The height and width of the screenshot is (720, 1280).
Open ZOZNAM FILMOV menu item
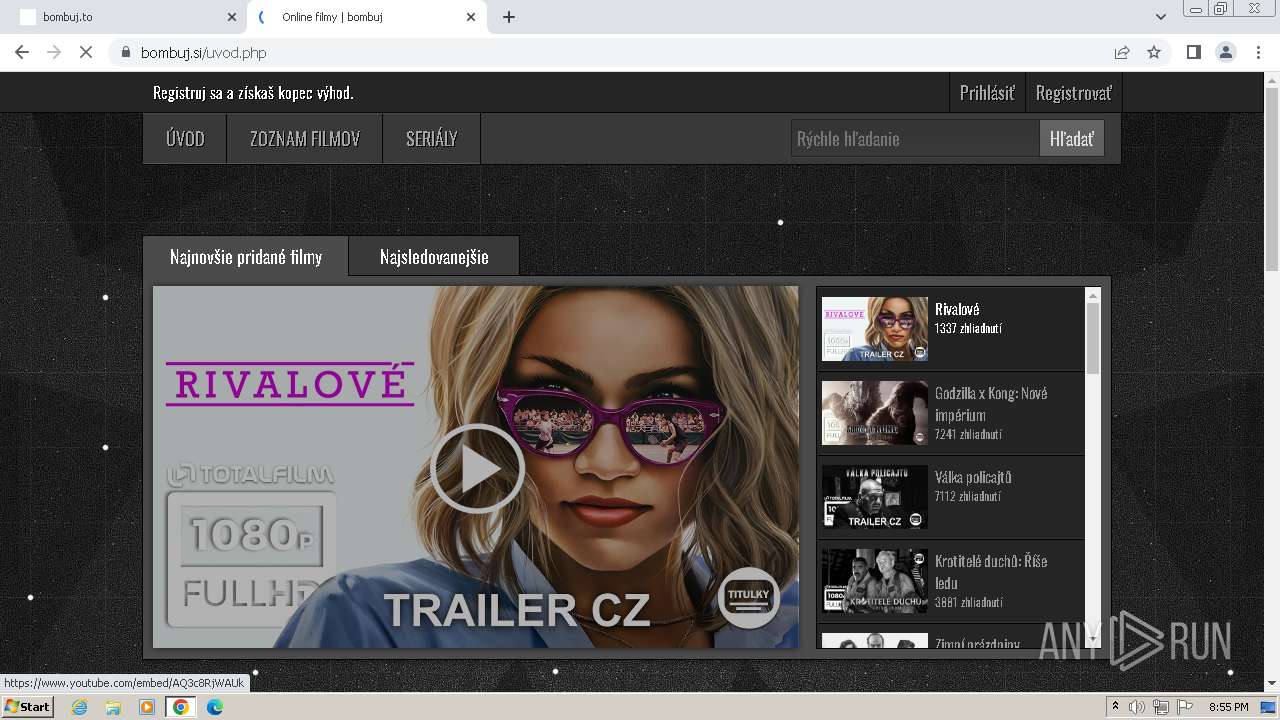pos(305,139)
